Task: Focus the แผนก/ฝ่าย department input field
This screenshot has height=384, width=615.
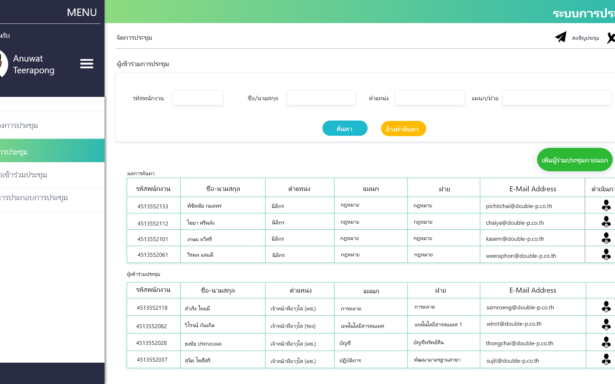Action: point(557,98)
